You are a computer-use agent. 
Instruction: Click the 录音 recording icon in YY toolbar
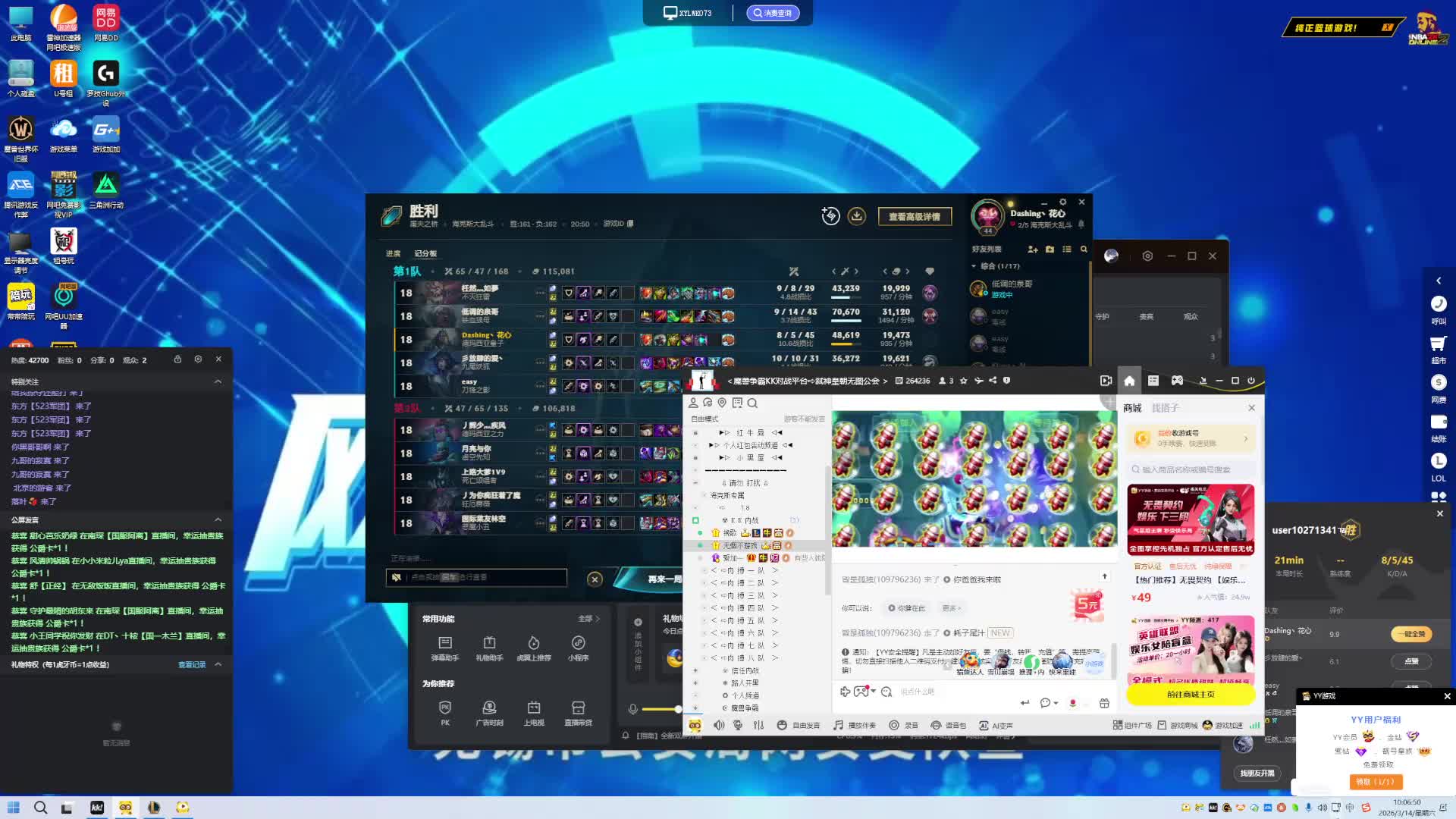[x=894, y=726]
